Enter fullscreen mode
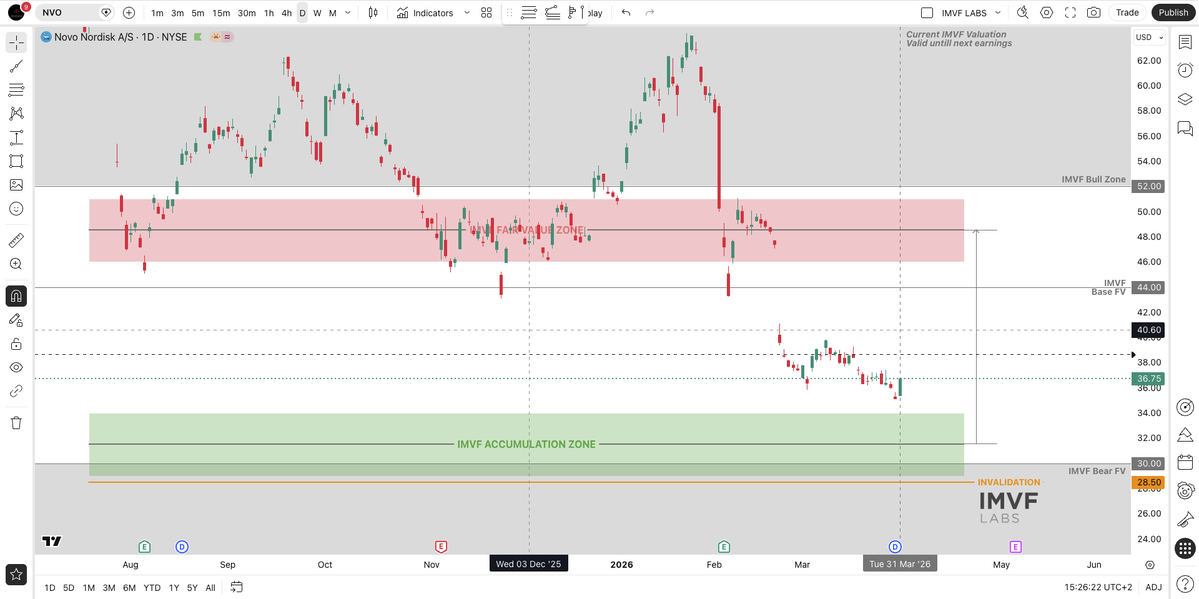 (1071, 12)
